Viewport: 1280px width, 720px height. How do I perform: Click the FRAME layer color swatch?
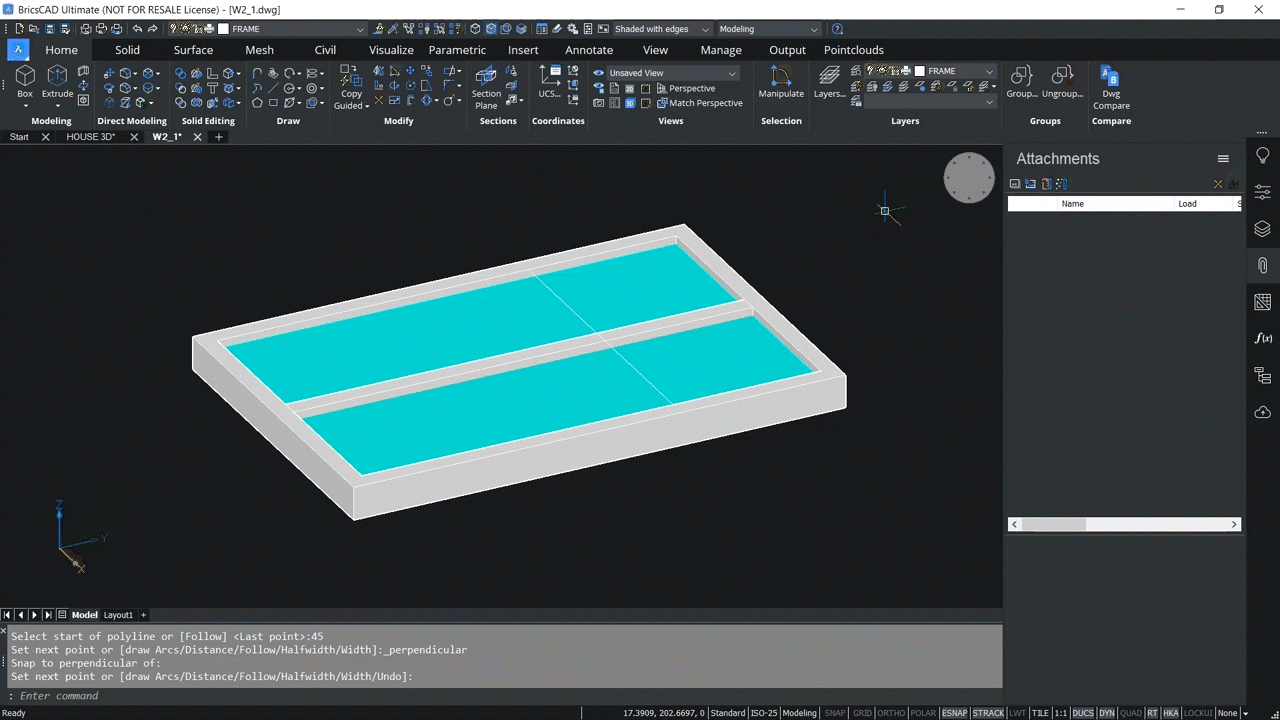[x=919, y=70]
